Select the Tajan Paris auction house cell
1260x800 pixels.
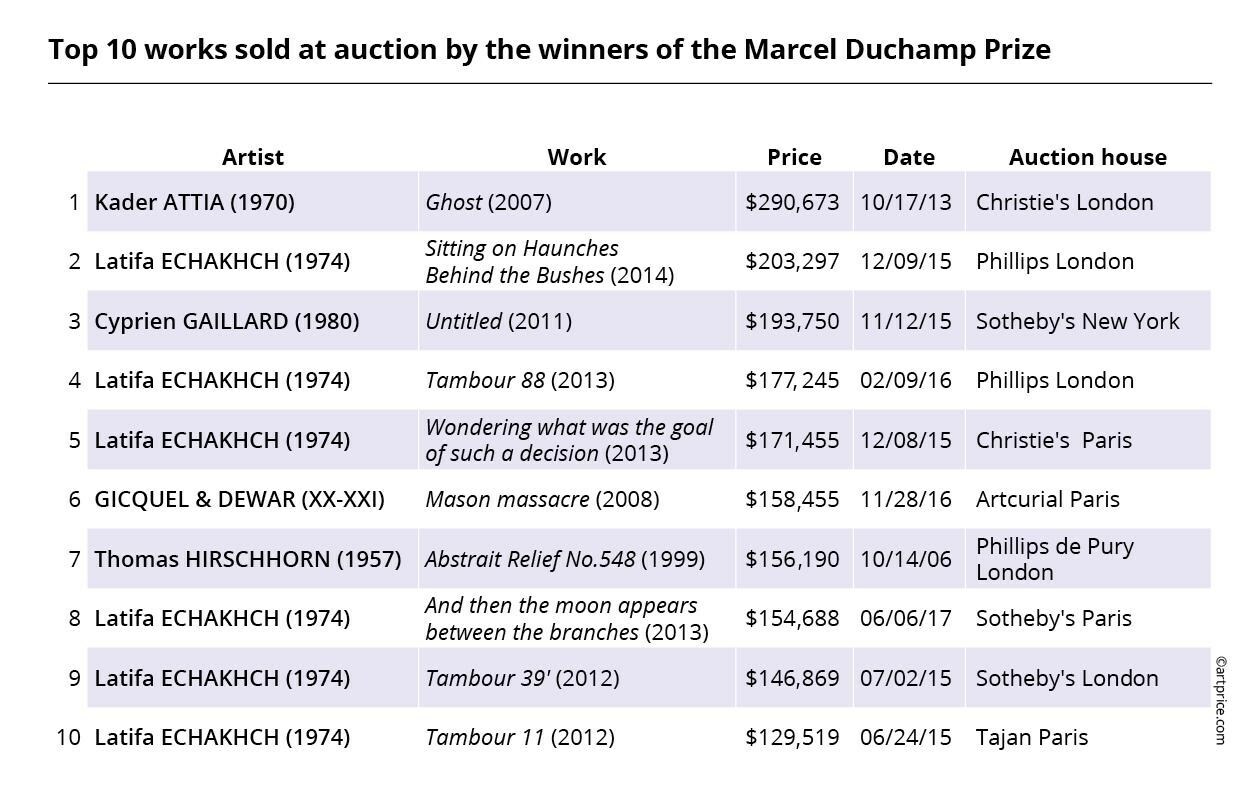(x=1031, y=737)
